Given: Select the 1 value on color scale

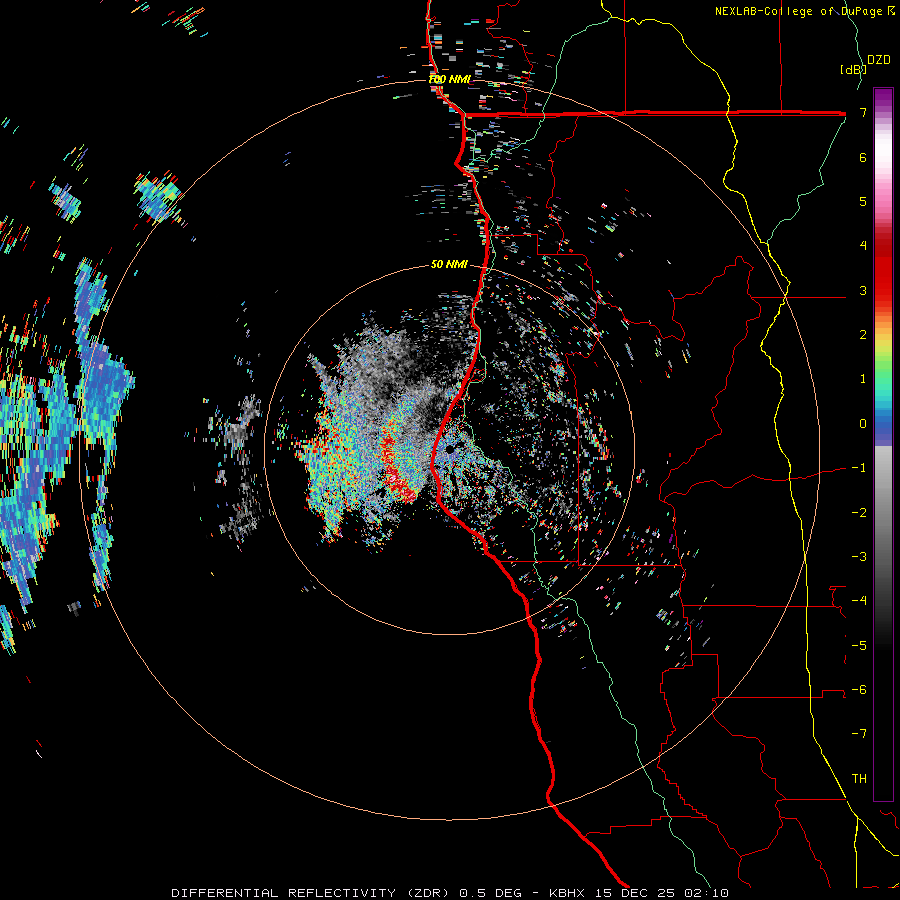Looking at the screenshot, I should pyautogui.click(x=863, y=379).
